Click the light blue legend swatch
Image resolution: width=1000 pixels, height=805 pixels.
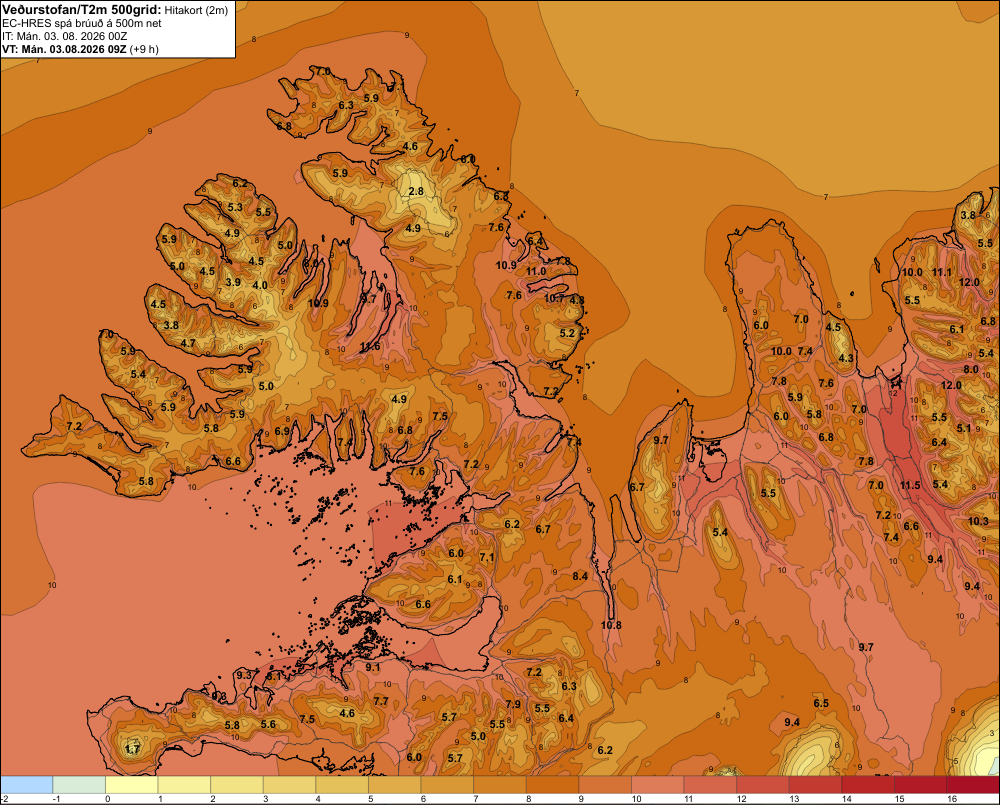26,785
